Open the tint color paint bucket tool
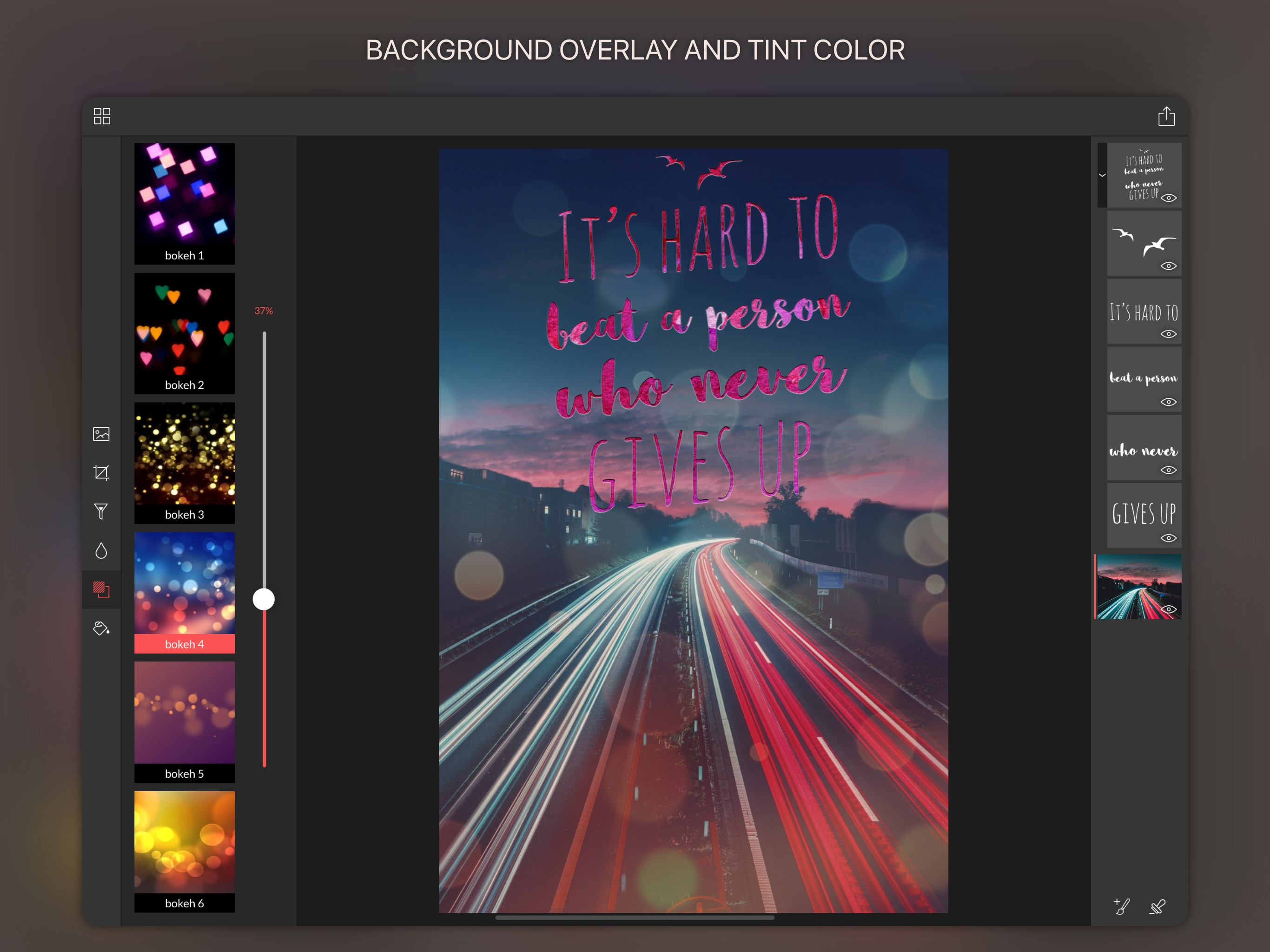1270x952 pixels. tap(101, 628)
